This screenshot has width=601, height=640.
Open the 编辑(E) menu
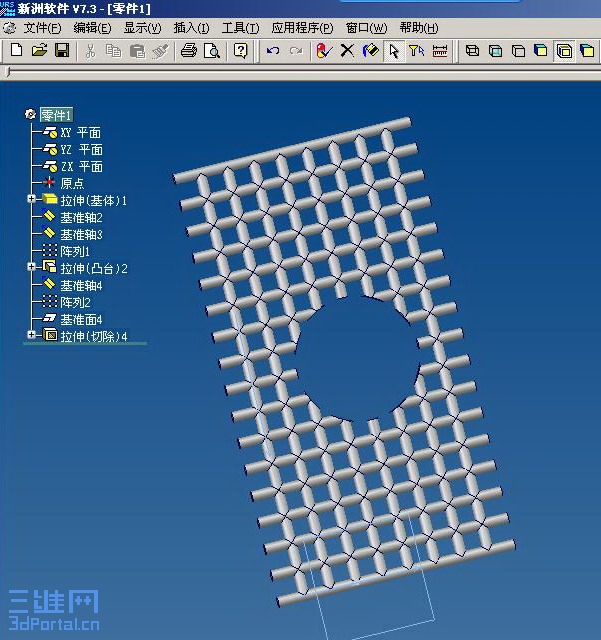[x=92, y=28]
